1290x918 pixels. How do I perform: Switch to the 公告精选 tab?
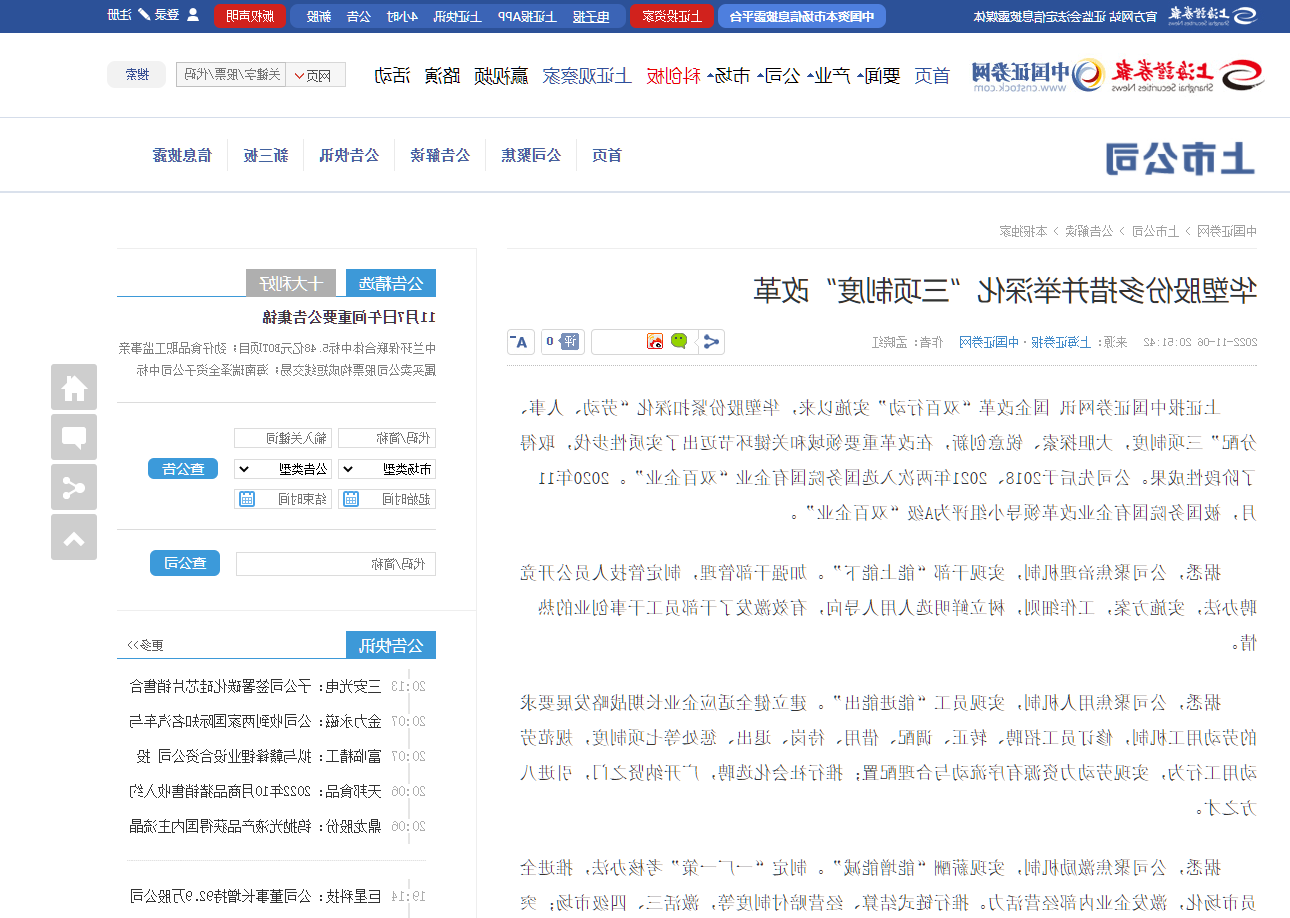(391, 283)
